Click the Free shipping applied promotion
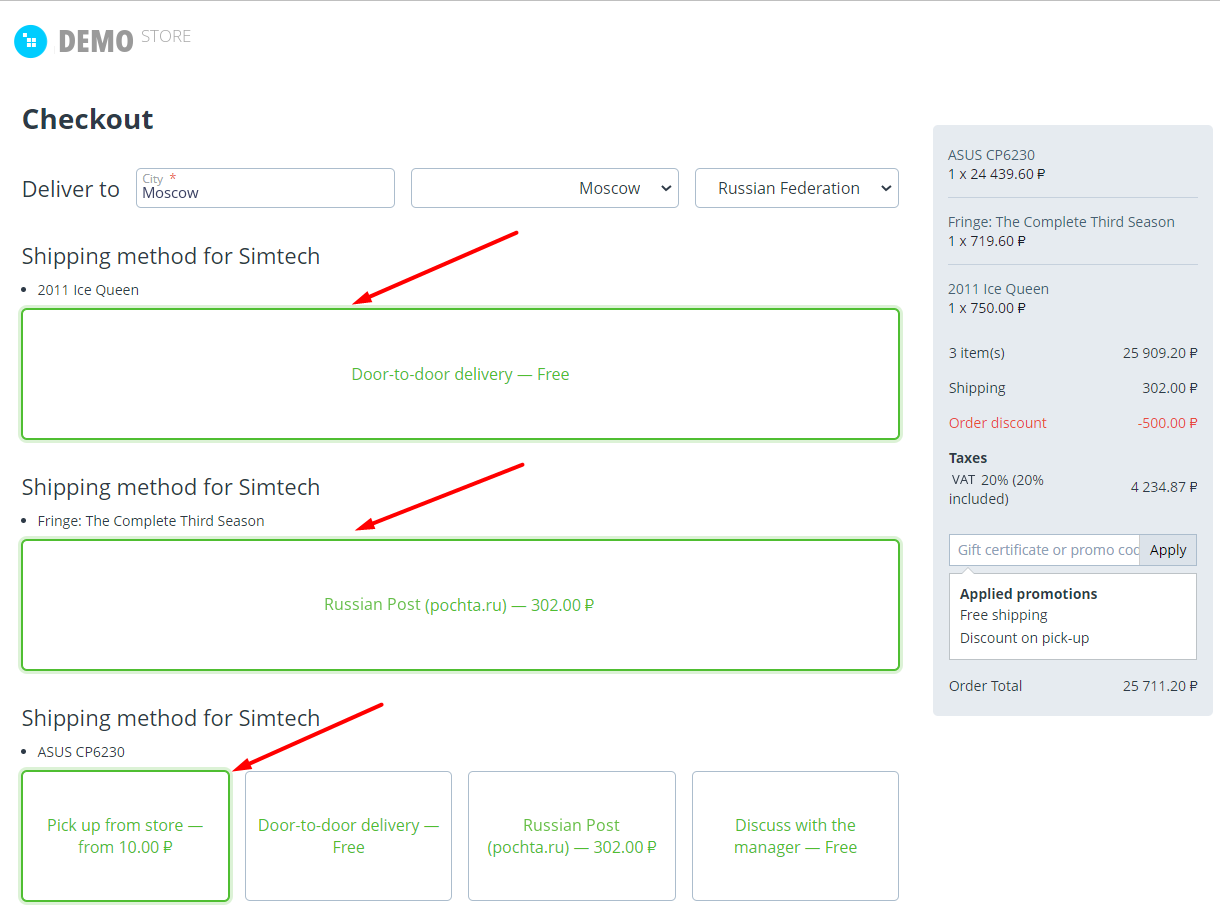 (1004, 615)
